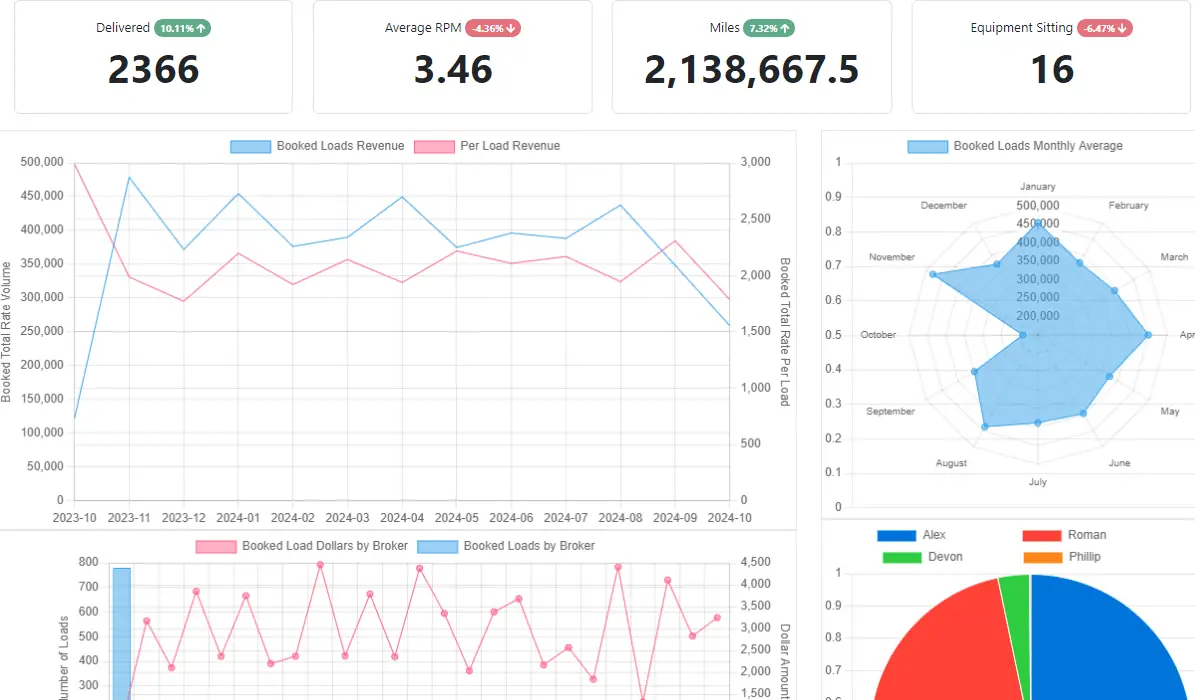Click the Miles value 2,138,667.5
The image size is (1195, 700).
751,69
